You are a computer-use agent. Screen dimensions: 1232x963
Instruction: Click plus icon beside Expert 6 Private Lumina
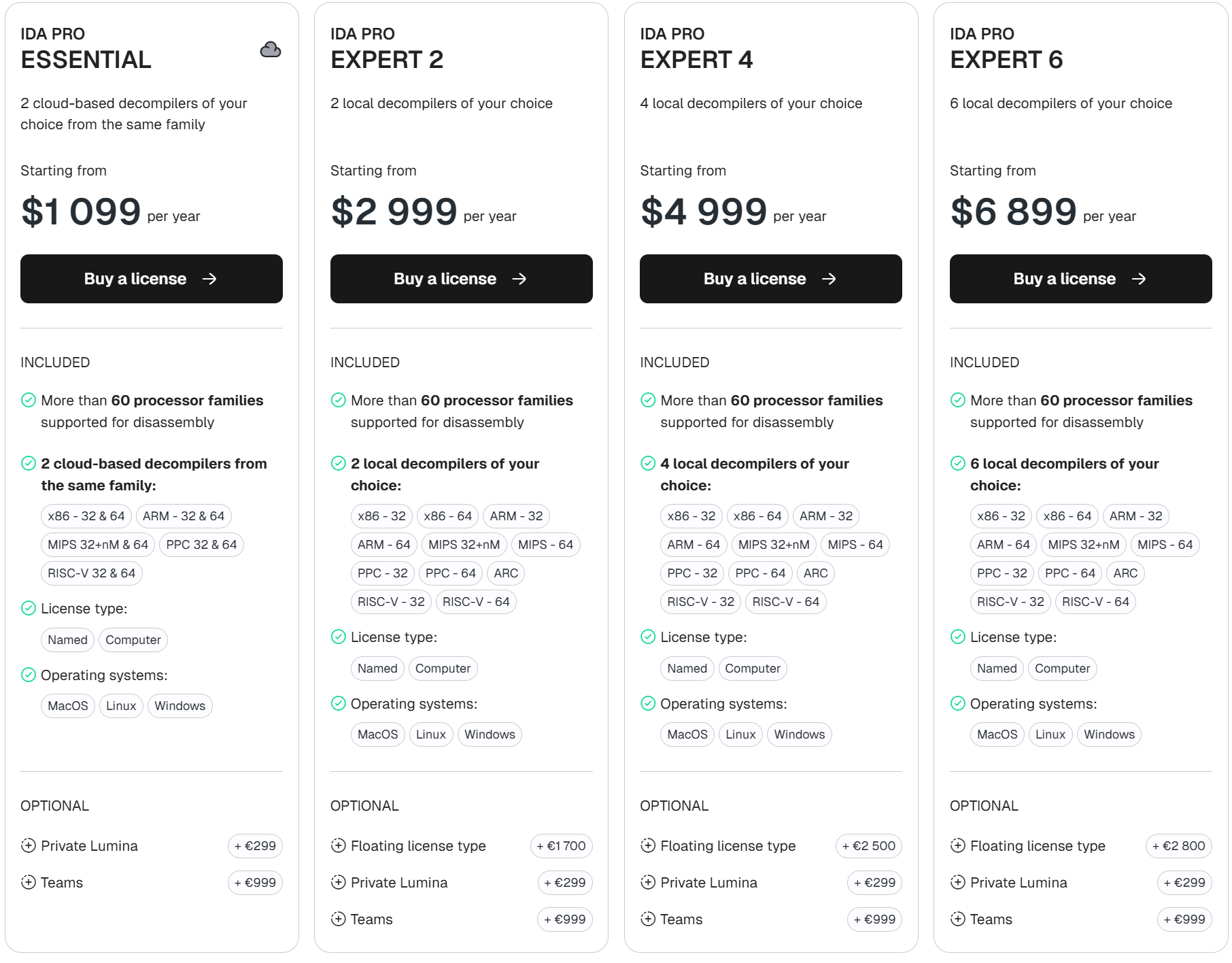click(957, 882)
